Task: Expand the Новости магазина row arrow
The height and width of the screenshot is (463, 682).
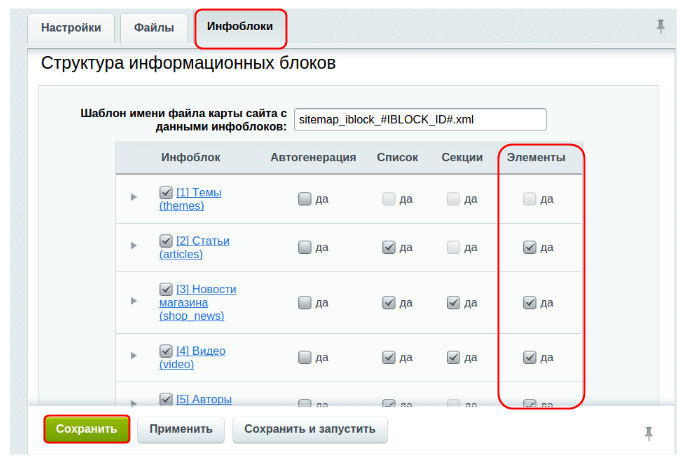Action: pyautogui.click(x=134, y=301)
